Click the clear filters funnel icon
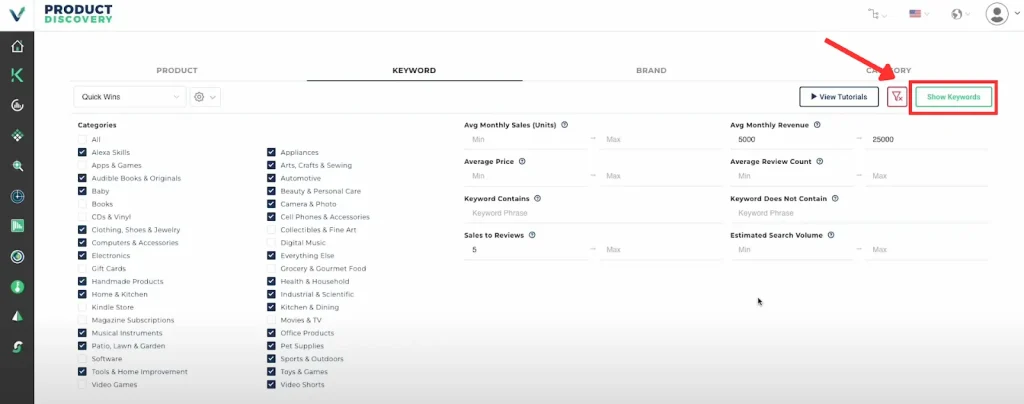Viewport: 1024px width, 404px height. [x=897, y=97]
